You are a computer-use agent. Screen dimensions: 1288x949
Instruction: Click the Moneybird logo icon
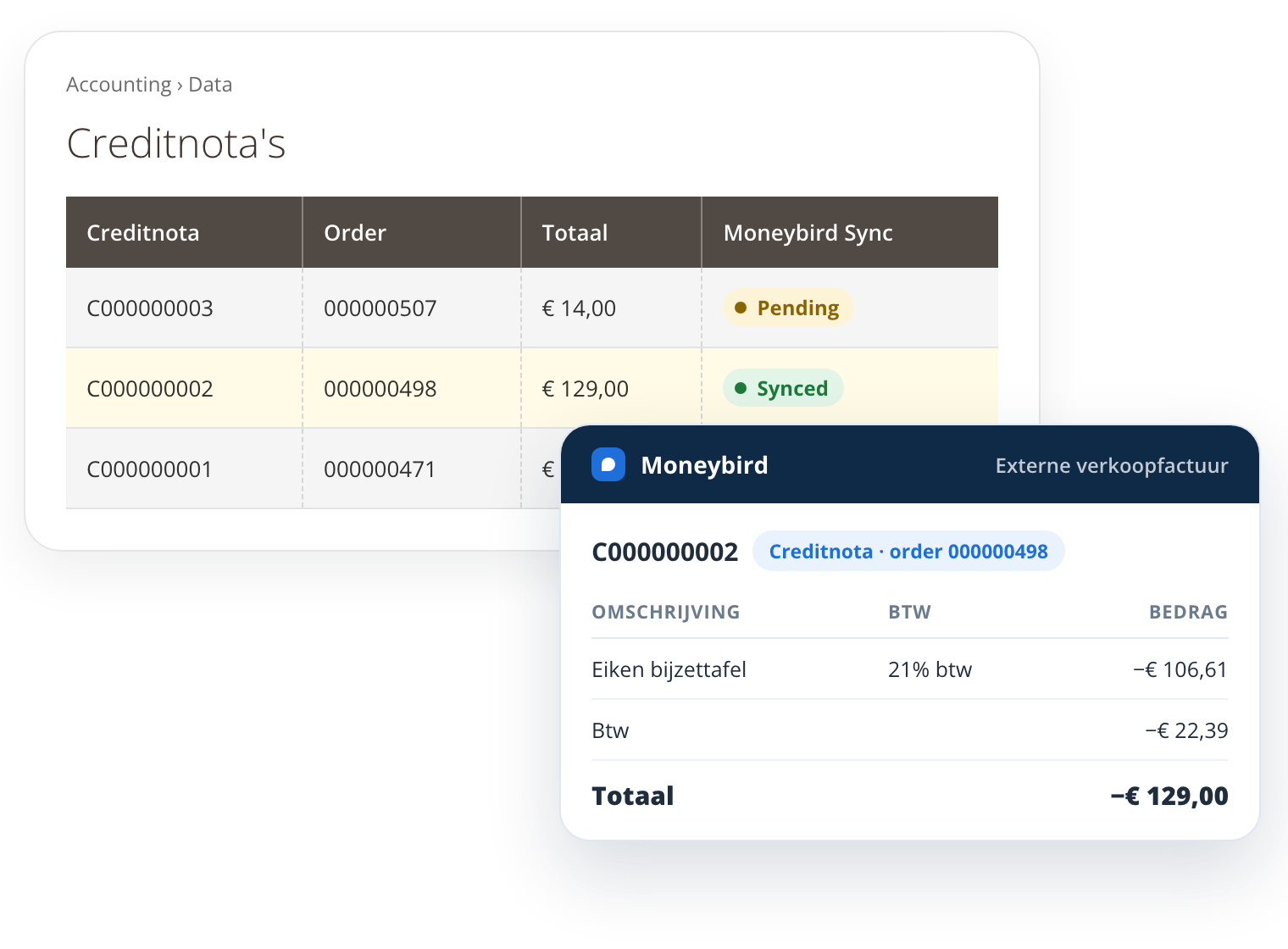[x=608, y=464]
